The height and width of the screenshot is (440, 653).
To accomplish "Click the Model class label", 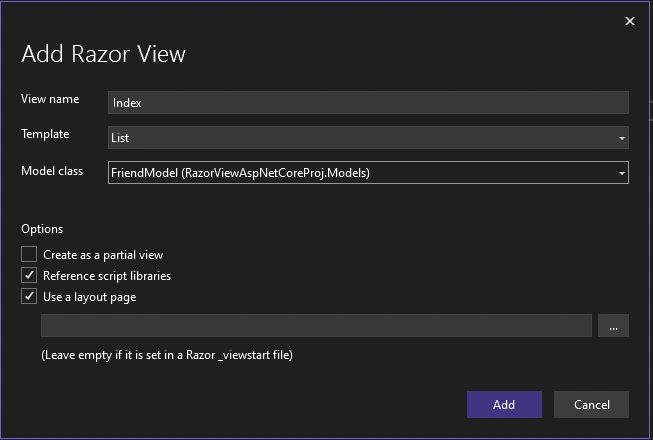I will click(52, 171).
